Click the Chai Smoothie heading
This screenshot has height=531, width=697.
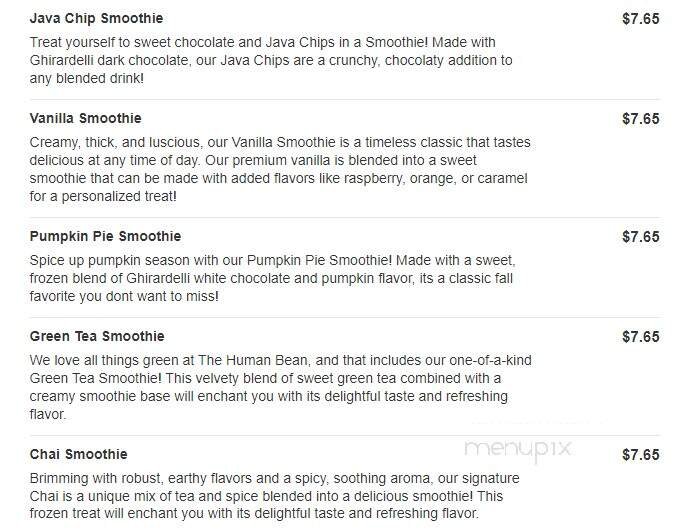coord(78,455)
